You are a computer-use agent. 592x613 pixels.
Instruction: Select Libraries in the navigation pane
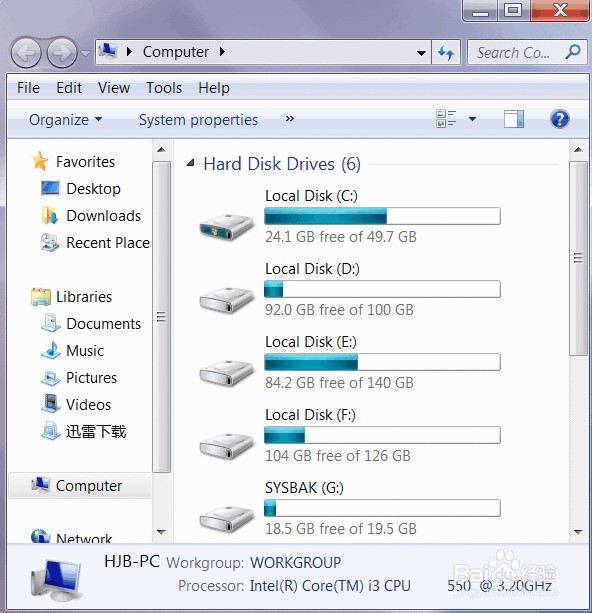click(x=84, y=296)
